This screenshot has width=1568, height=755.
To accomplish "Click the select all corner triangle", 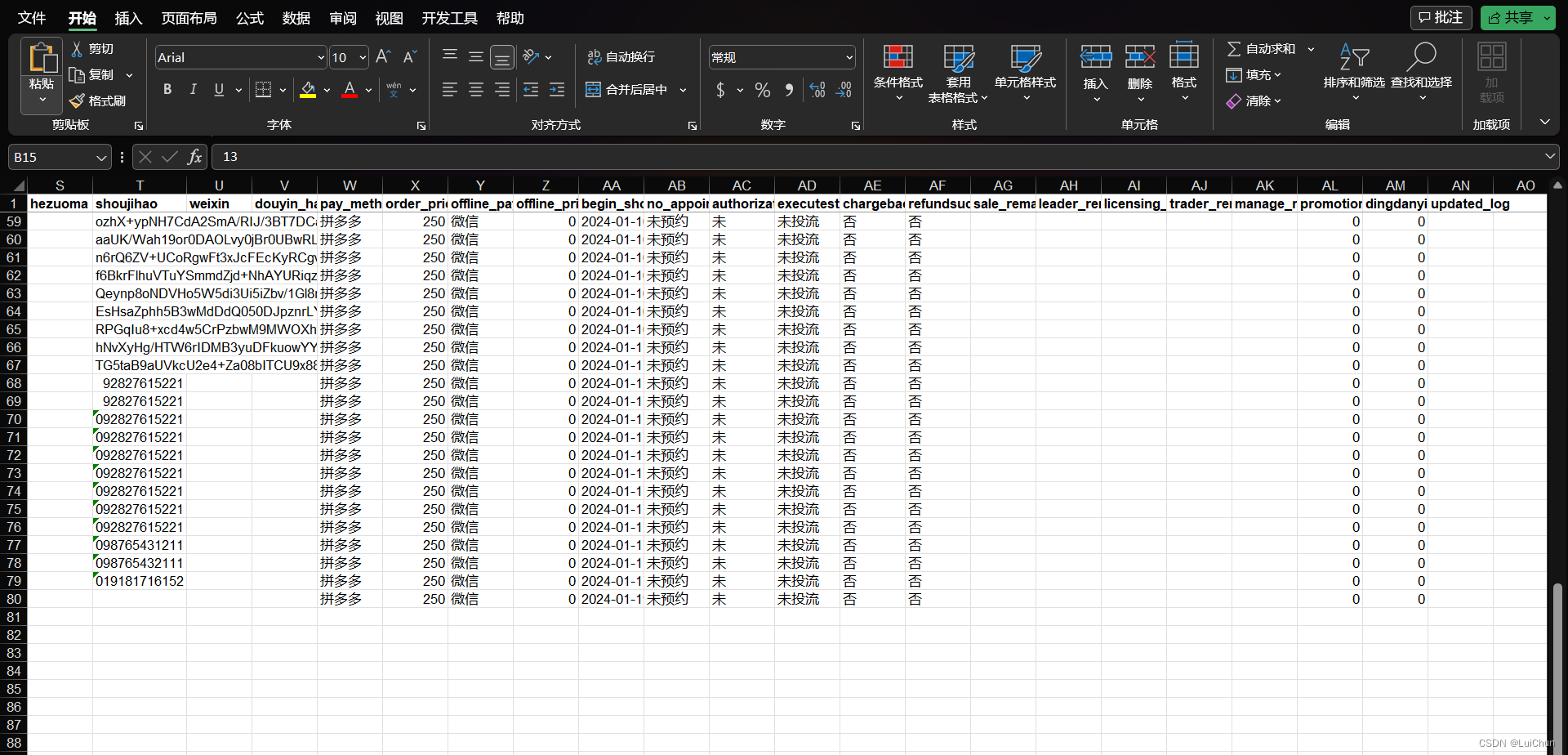I will coord(18,185).
